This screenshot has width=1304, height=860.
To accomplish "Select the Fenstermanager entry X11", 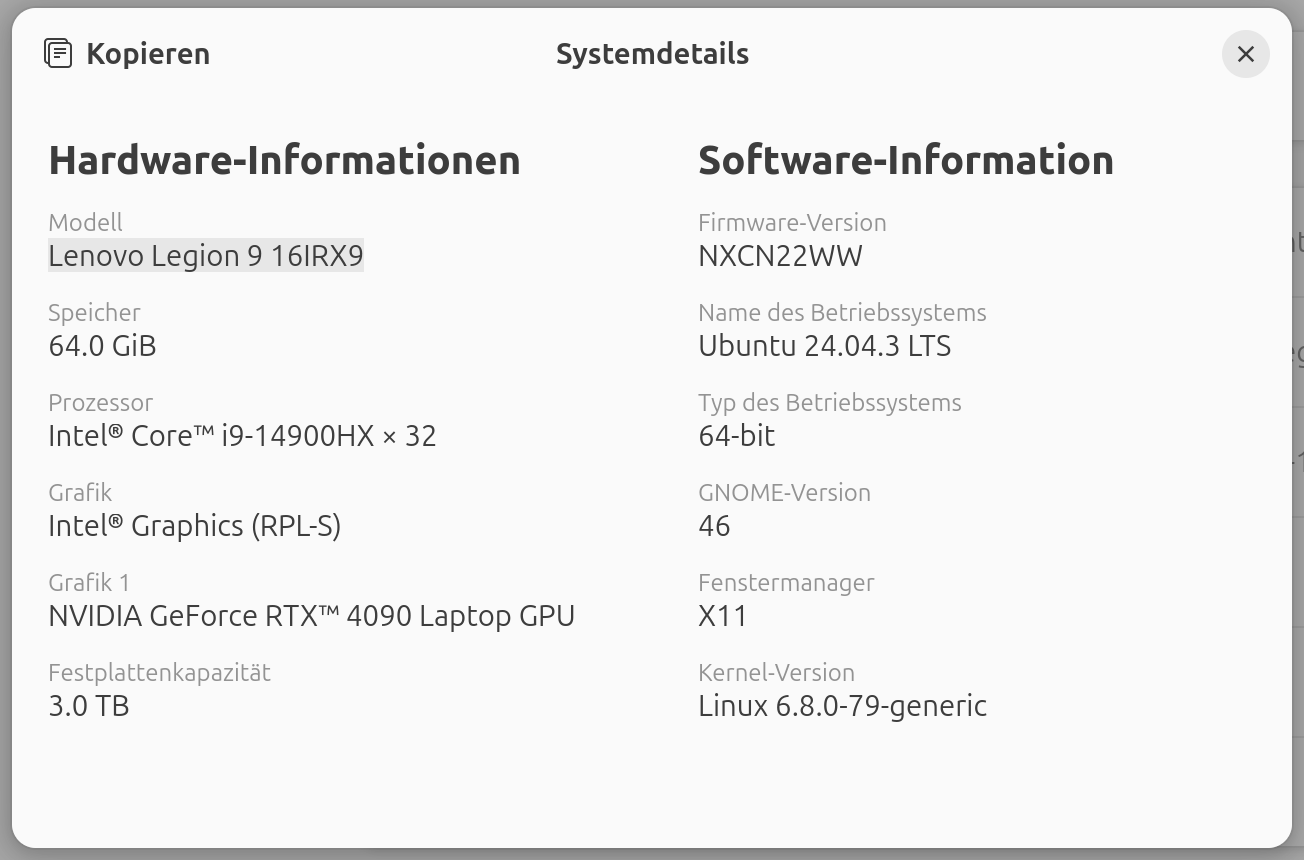I will (723, 615).
